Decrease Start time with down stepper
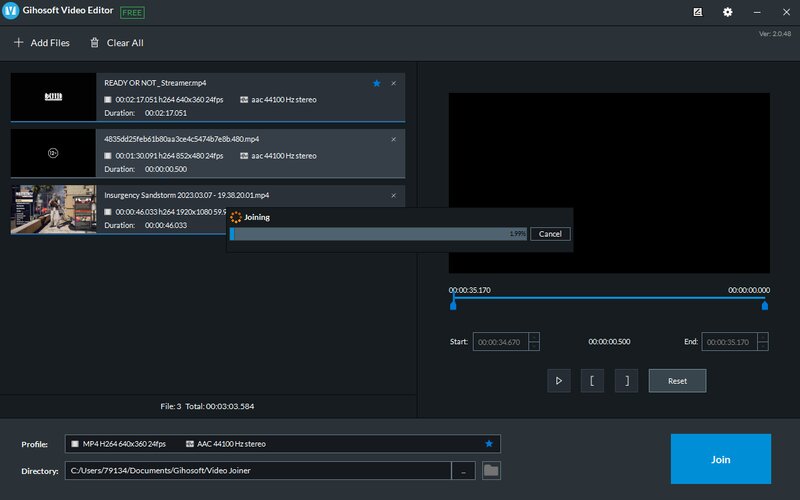This screenshot has height=500, width=800. pos(534,346)
